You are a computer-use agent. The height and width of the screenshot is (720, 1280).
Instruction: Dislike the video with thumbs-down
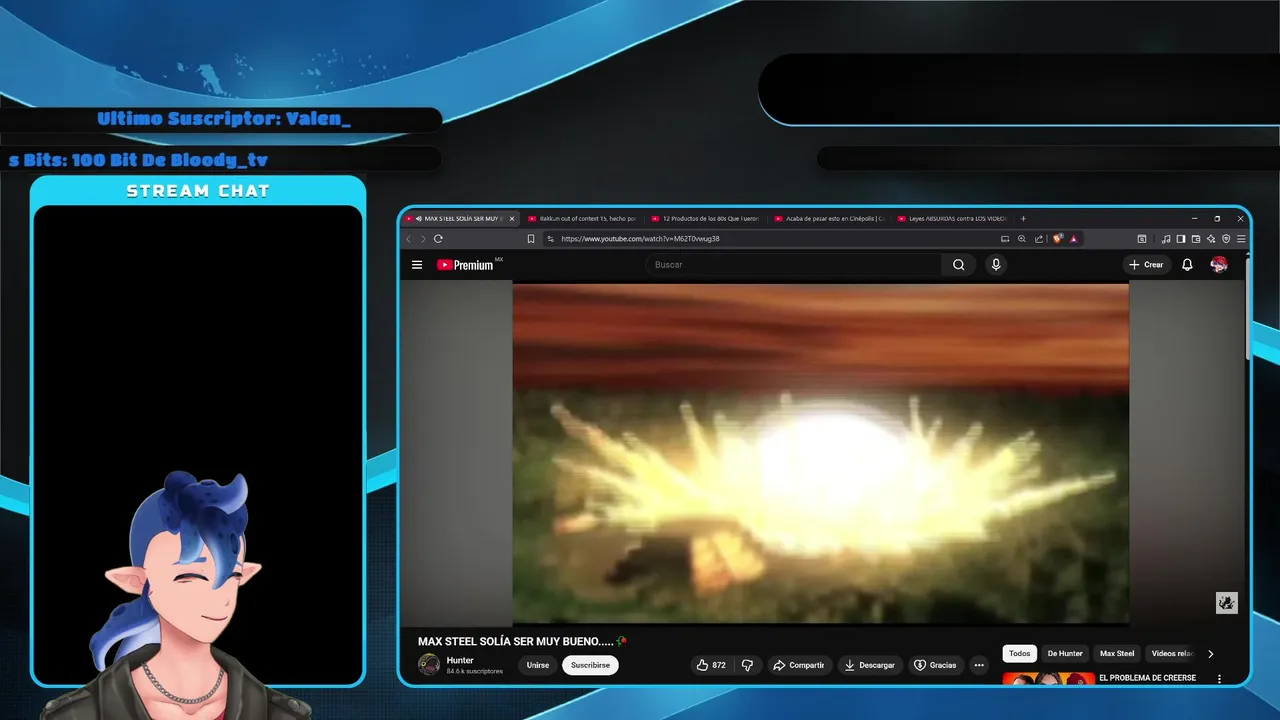point(747,665)
